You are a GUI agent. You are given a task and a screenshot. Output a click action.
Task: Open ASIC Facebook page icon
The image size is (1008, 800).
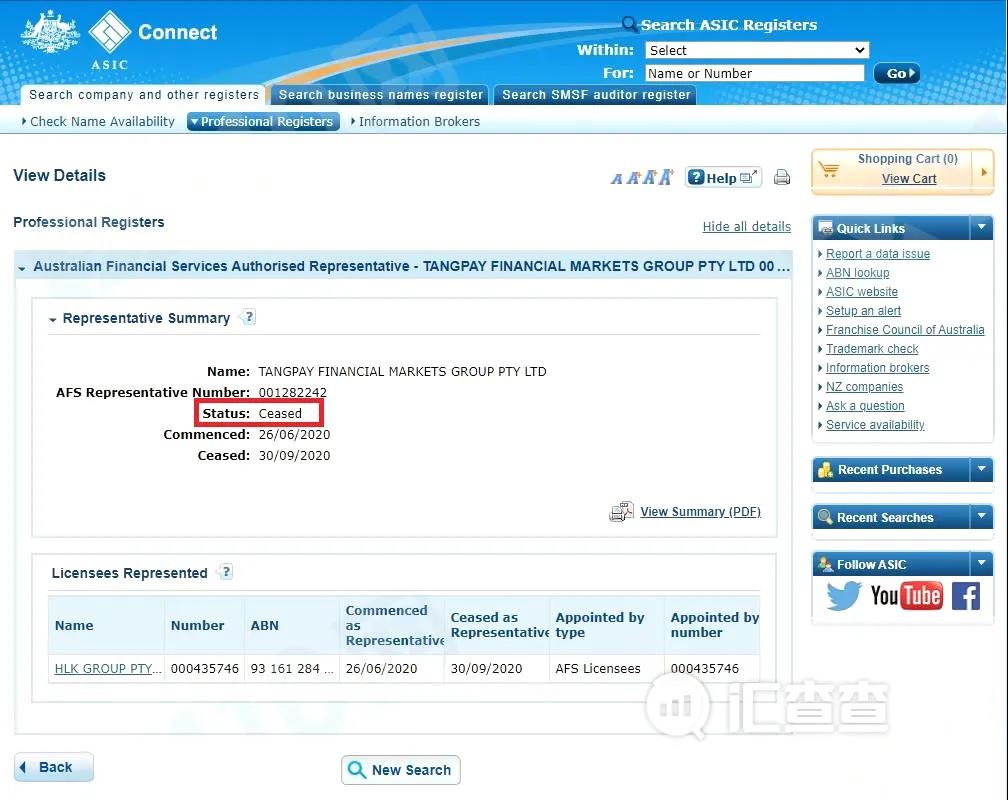point(966,596)
